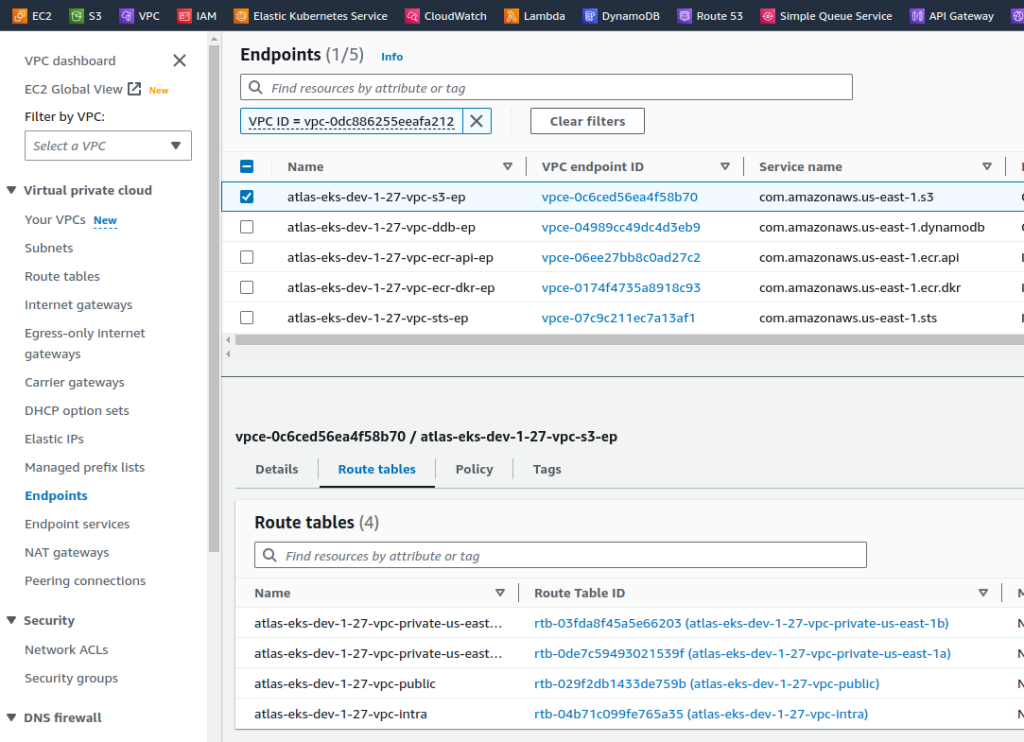Open the Name column filter dropdown
This screenshot has height=742, width=1024.
tap(509, 166)
